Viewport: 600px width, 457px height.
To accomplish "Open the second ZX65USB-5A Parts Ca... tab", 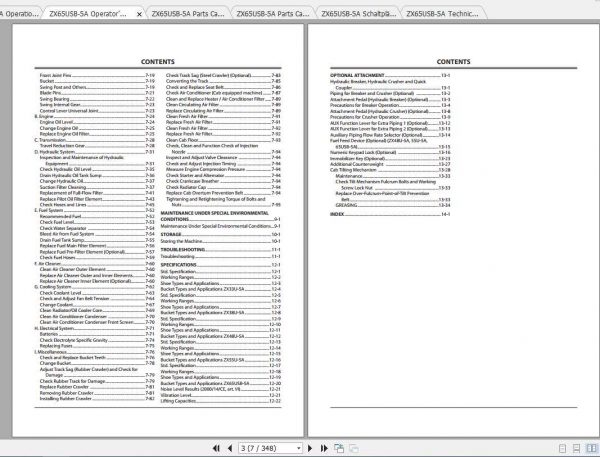I will 273,14.
